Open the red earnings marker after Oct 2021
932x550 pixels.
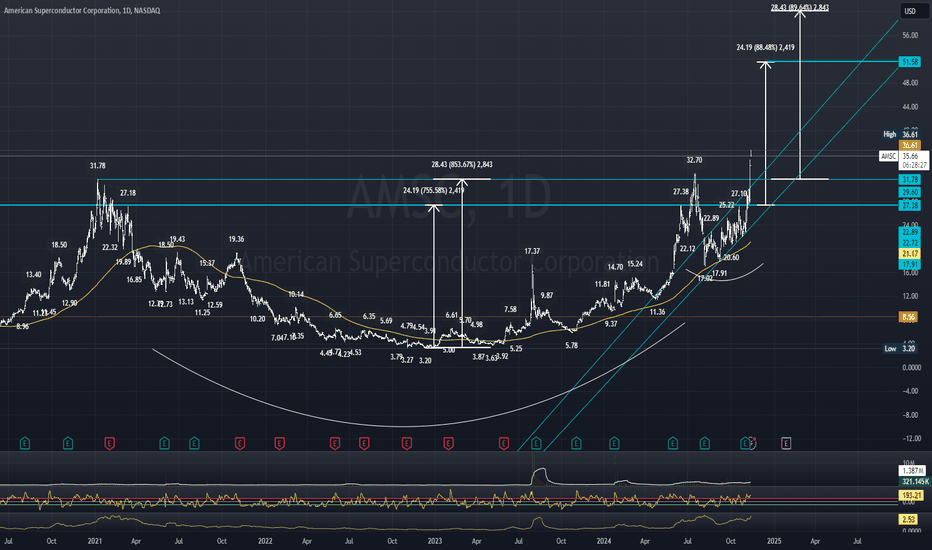[x=240, y=443]
